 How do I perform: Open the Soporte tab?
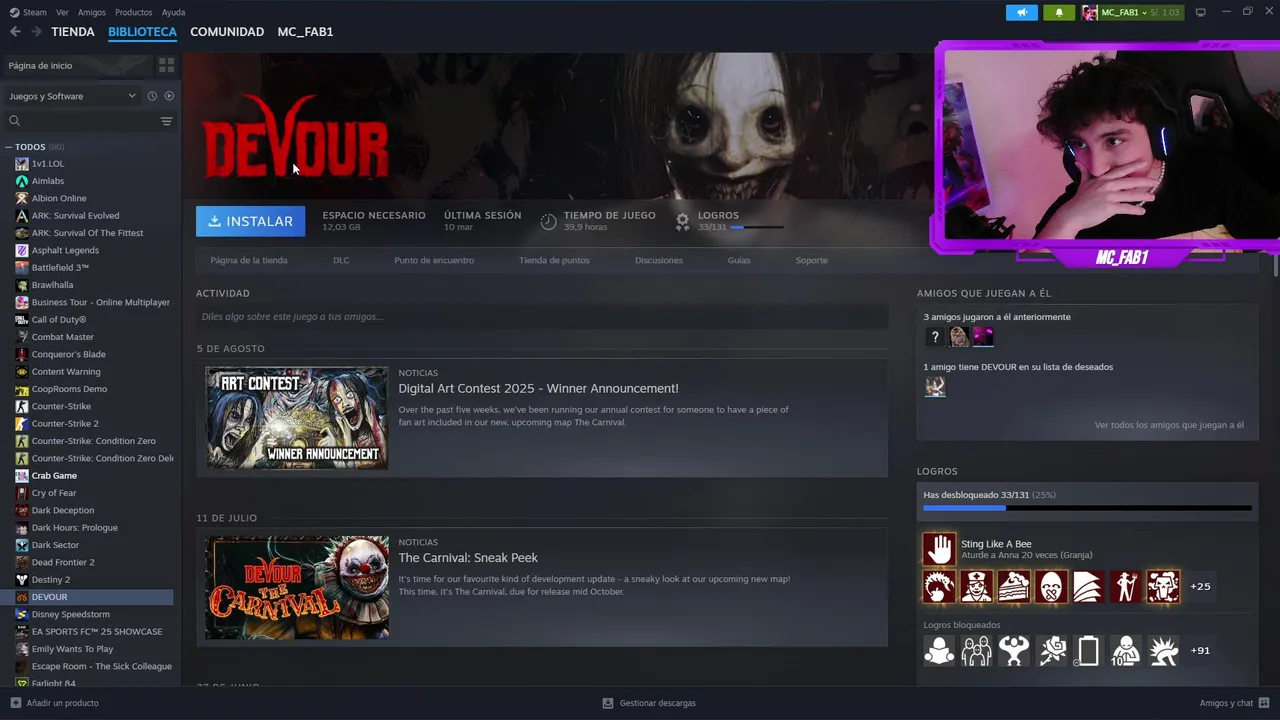pyautogui.click(x=811, y=260)
